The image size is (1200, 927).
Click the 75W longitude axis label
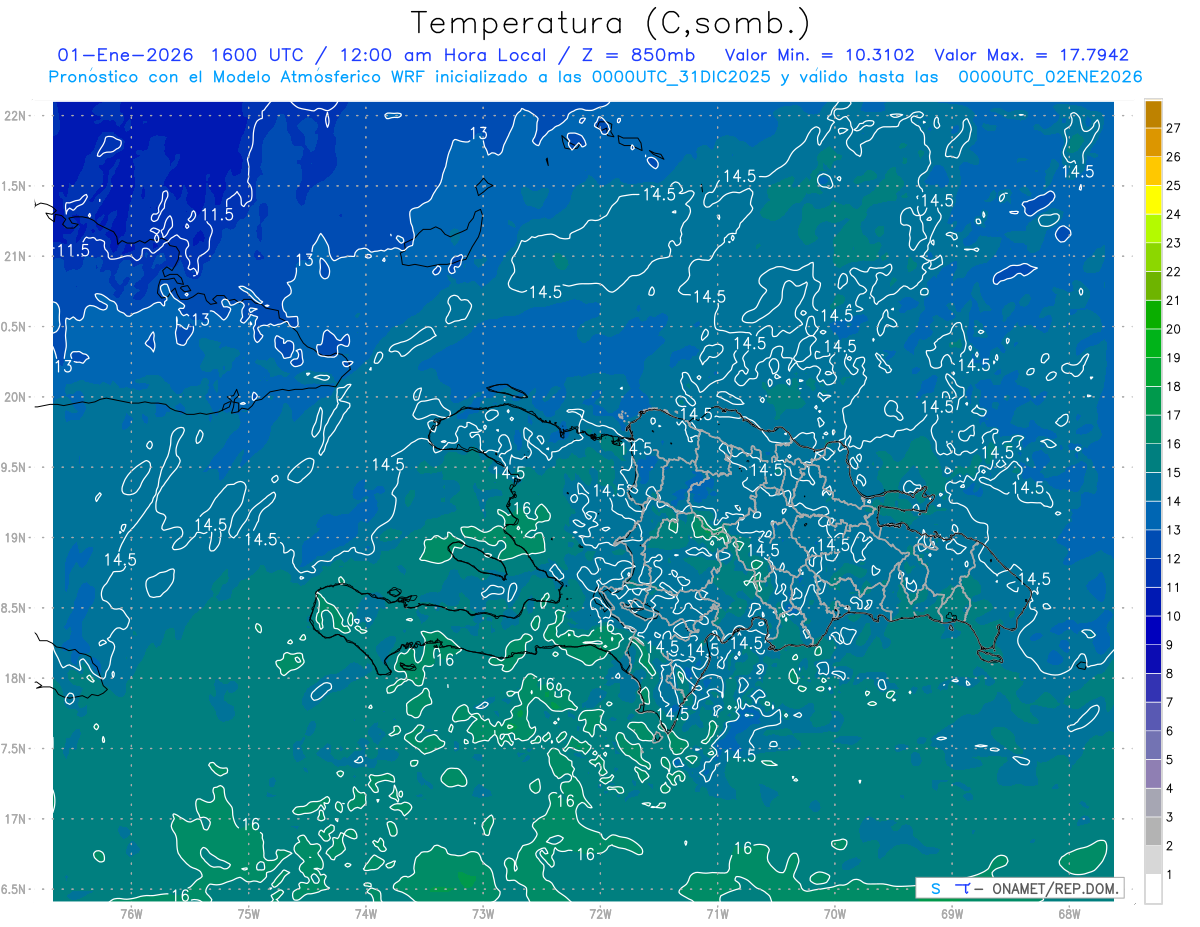[x=249, y=913]
